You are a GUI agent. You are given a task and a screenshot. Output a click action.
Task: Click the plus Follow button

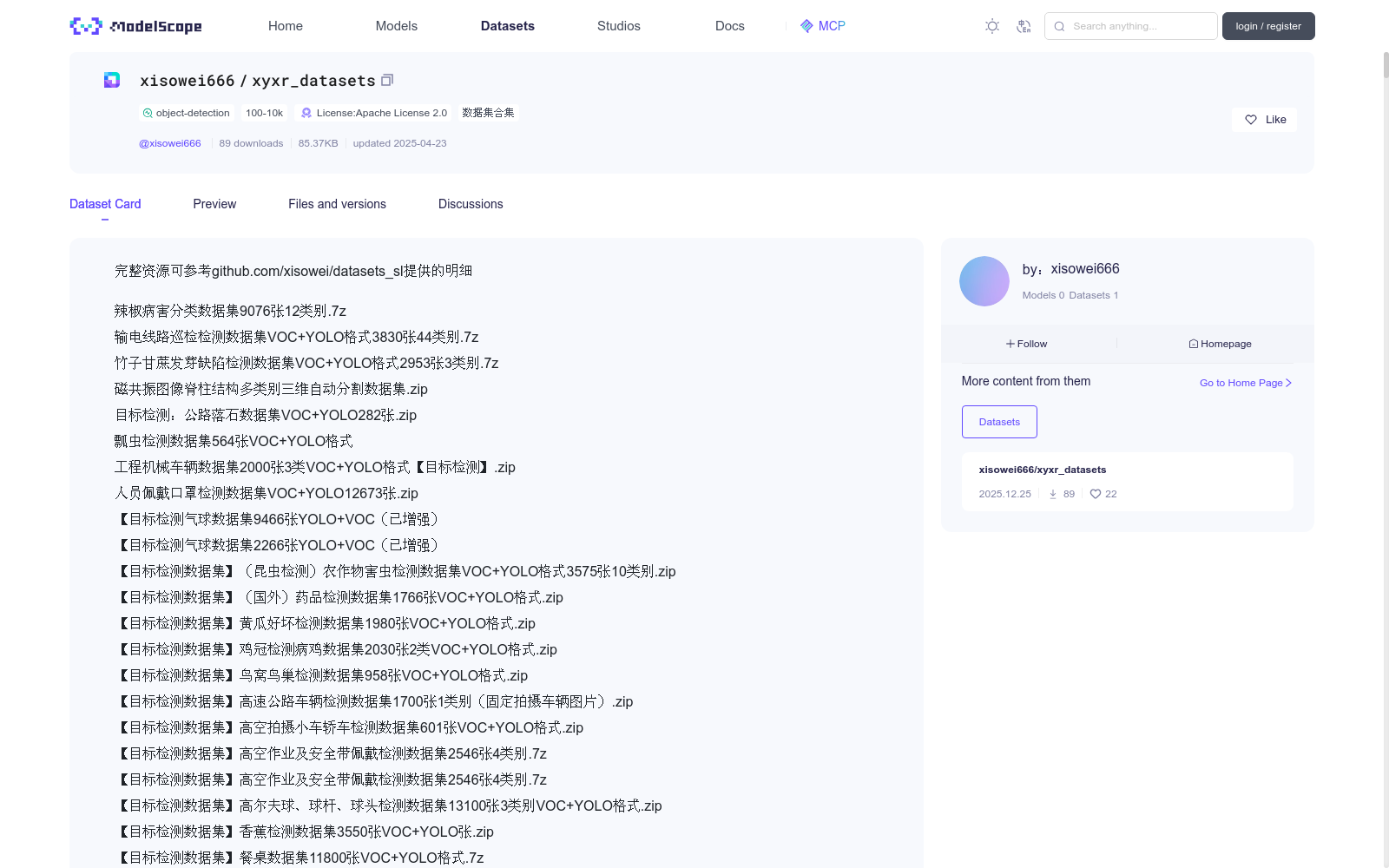(1027, 344)
